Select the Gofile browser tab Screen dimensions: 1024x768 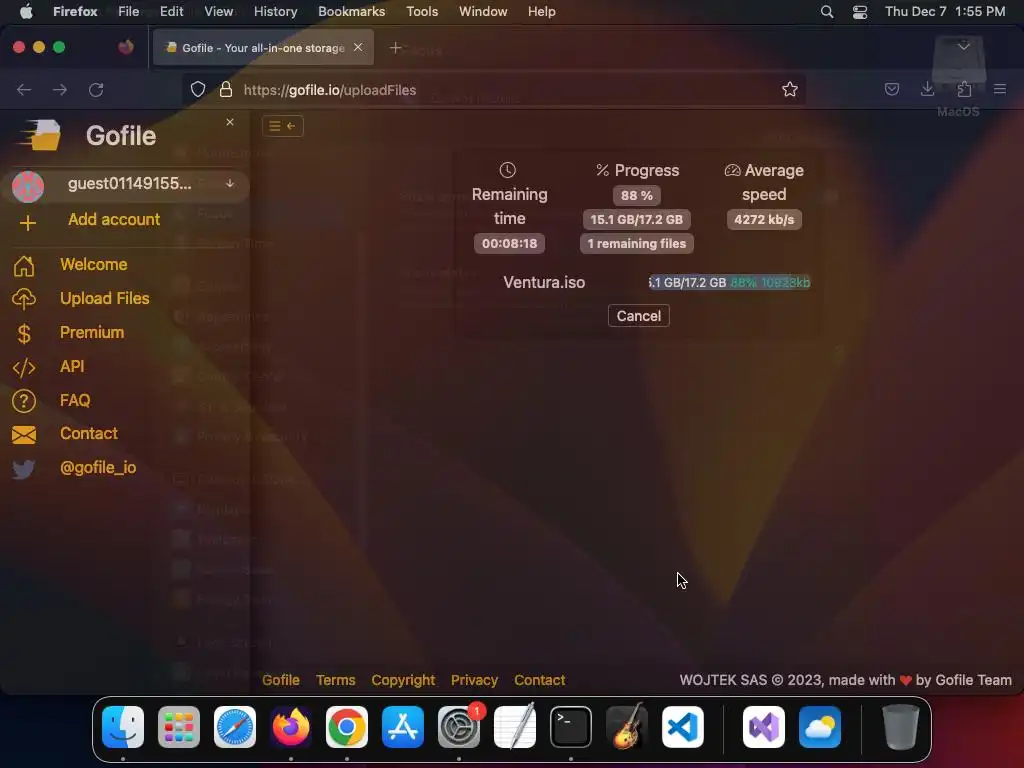[x=263, y=48]
